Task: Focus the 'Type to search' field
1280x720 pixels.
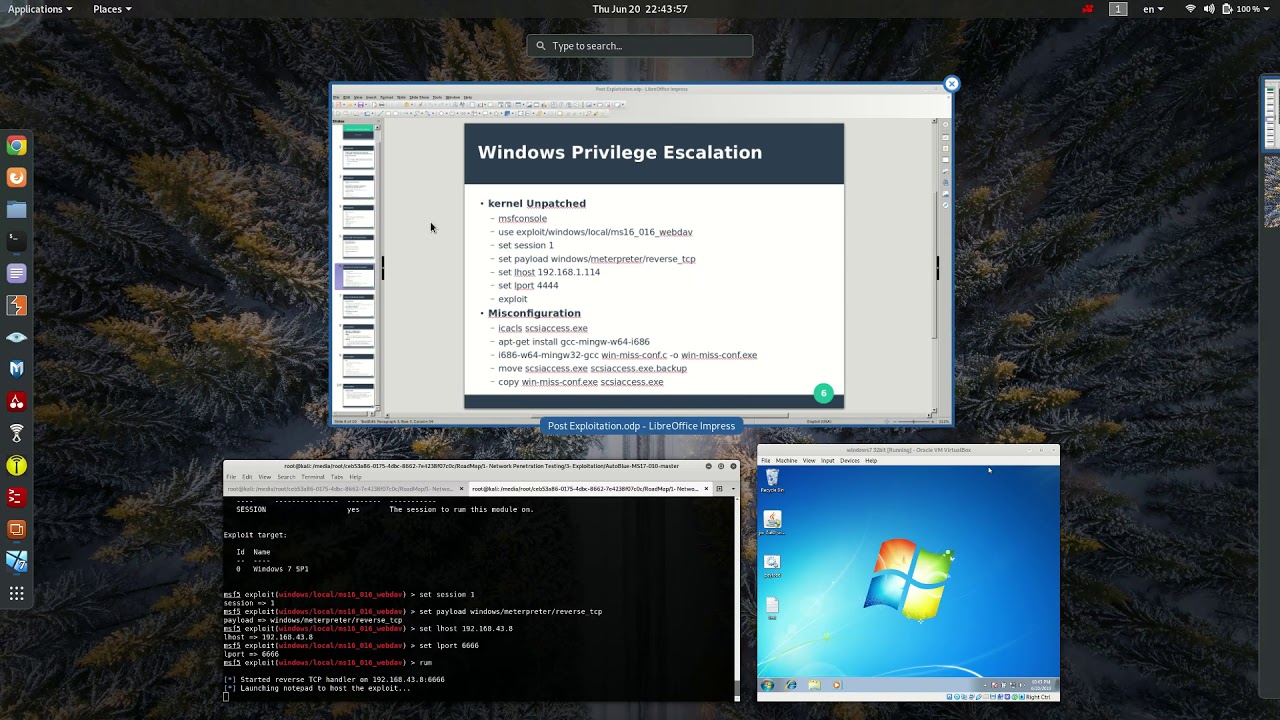Action: (x=640, y=46)
